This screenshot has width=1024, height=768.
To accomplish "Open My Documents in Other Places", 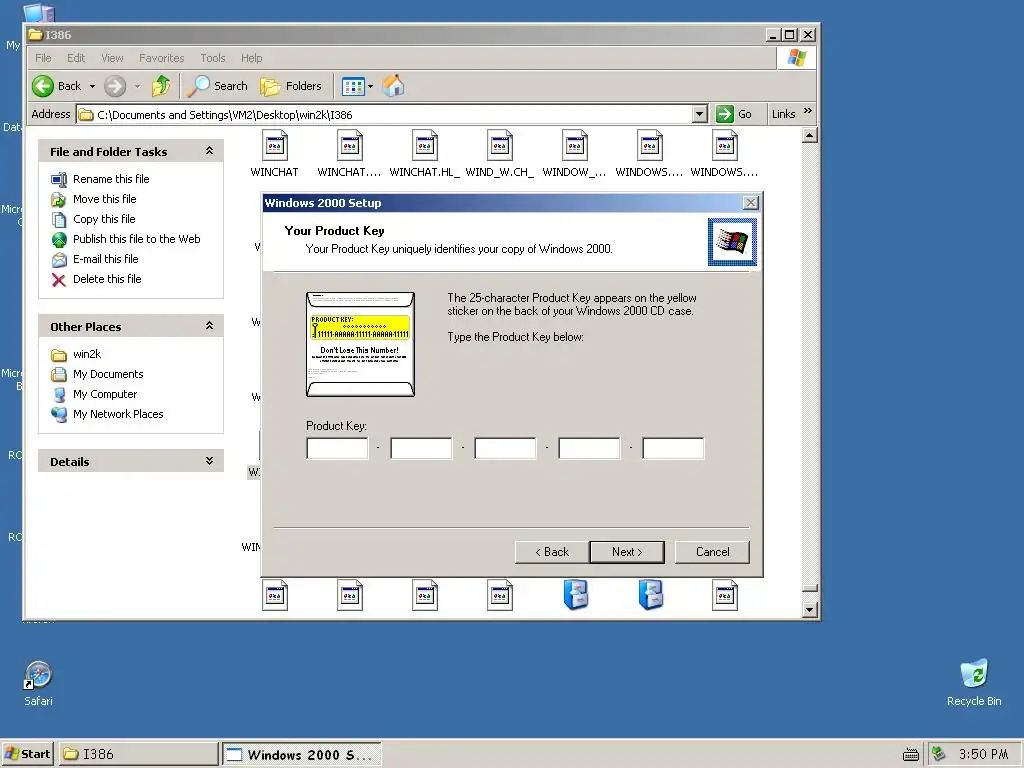I will coord(108,374).
